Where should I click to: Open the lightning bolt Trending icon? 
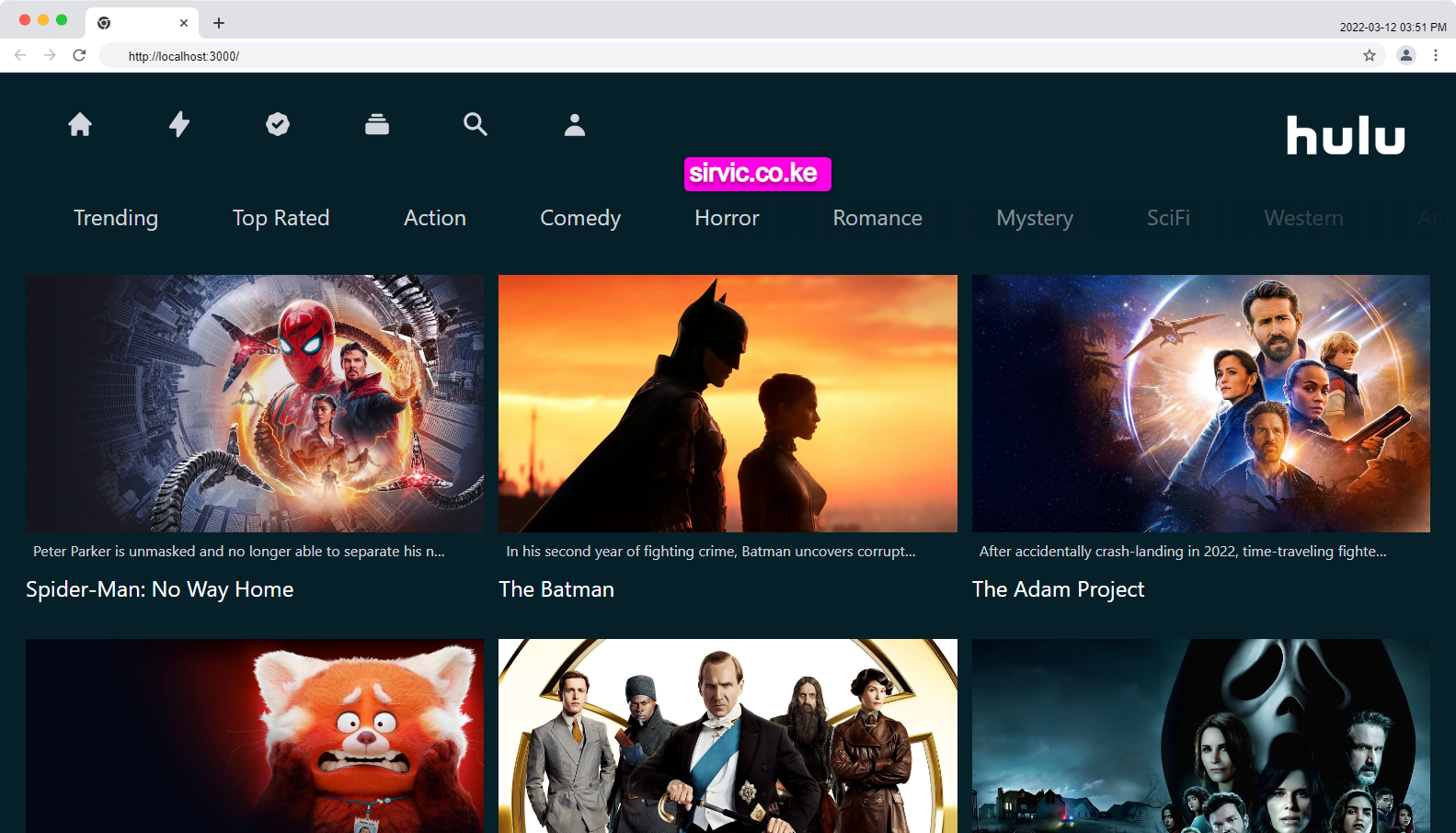click(179, 124)
